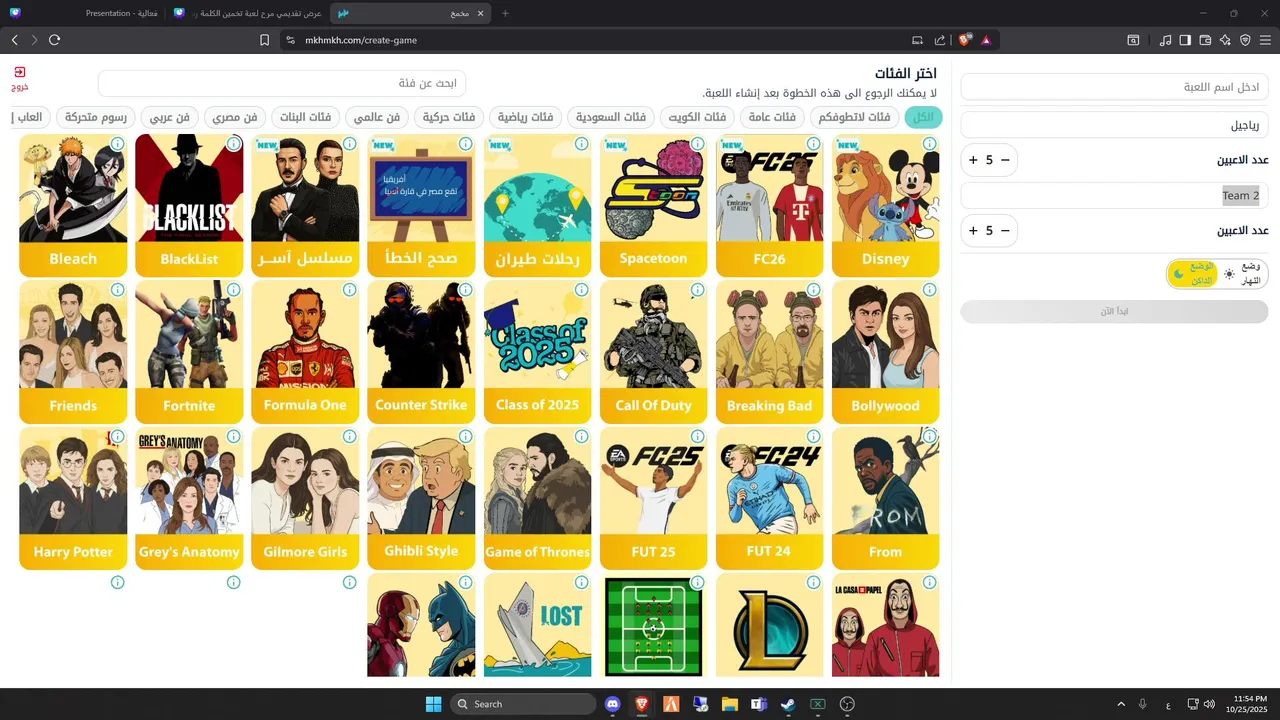Toggle browser sidebar panel icon
The image size is (1280, 720).
(1185, 40)
